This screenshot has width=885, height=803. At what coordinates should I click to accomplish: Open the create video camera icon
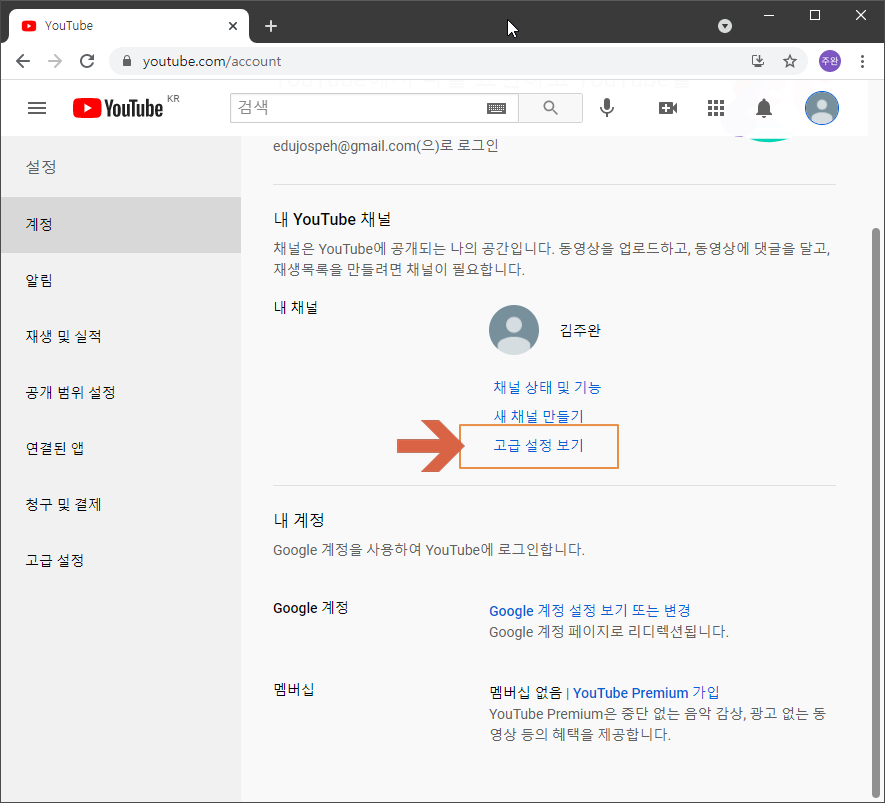(x=668, y=108)
